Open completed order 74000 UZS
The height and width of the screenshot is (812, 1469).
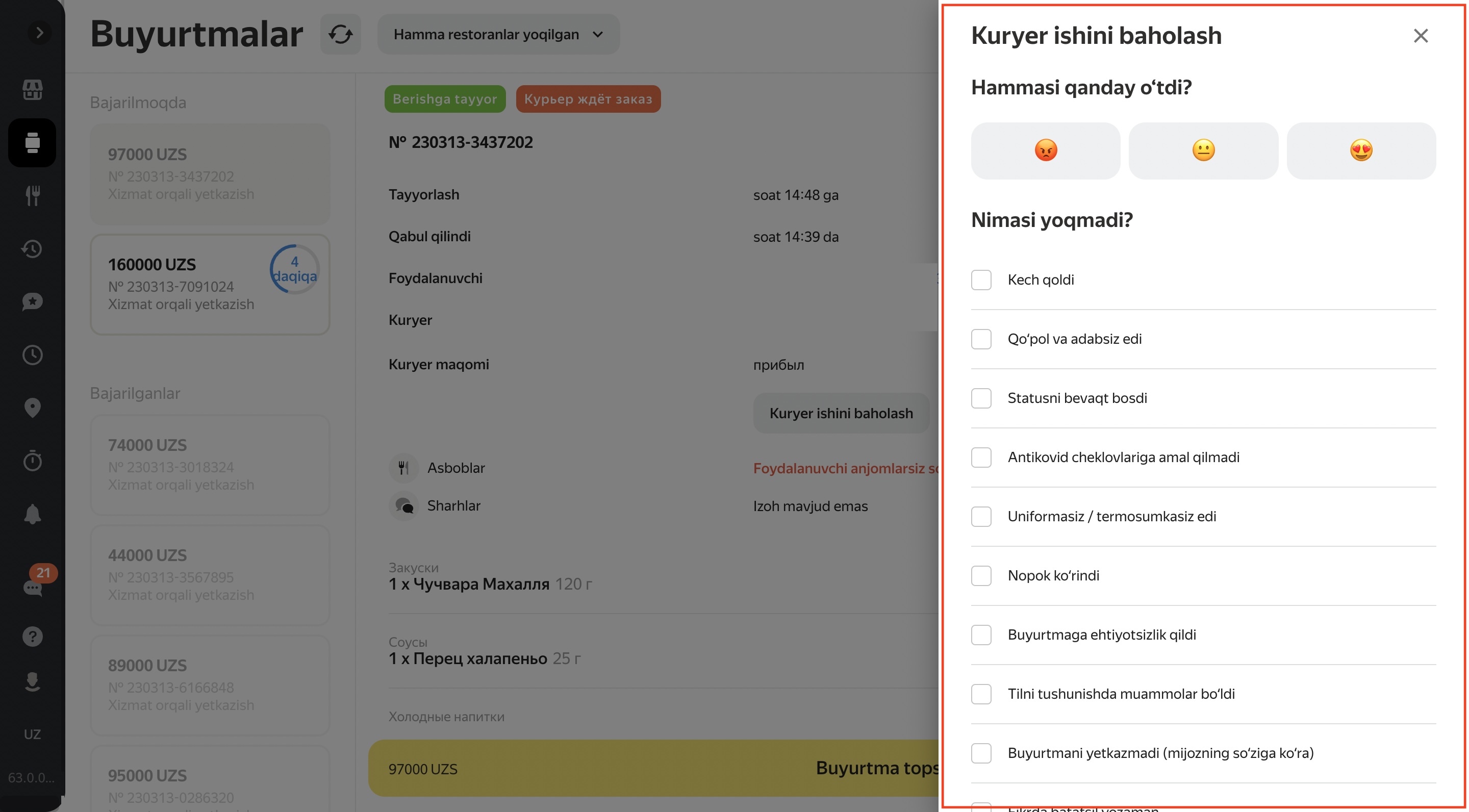210,465
